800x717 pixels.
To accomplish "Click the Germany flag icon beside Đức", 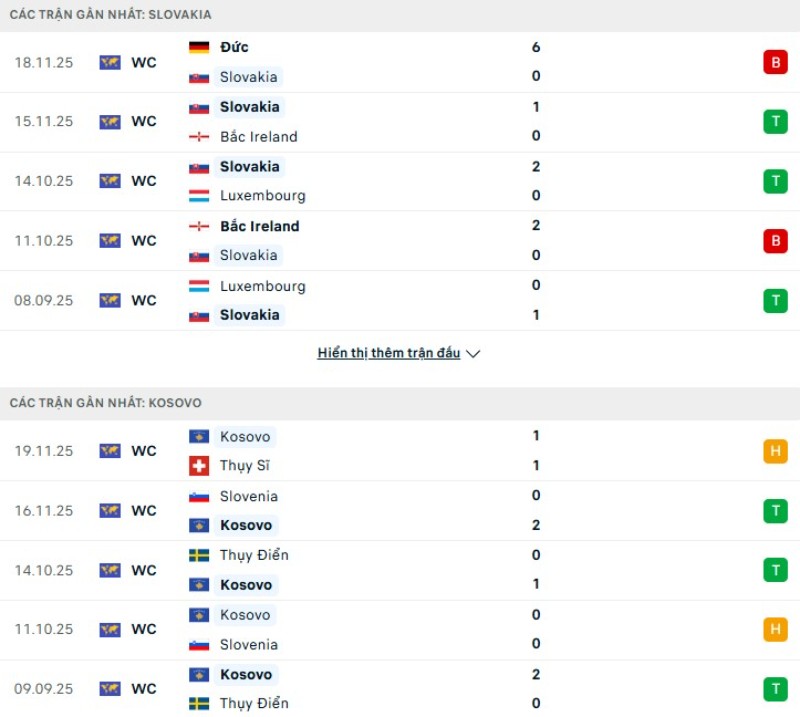I will (x=199, y=47).
